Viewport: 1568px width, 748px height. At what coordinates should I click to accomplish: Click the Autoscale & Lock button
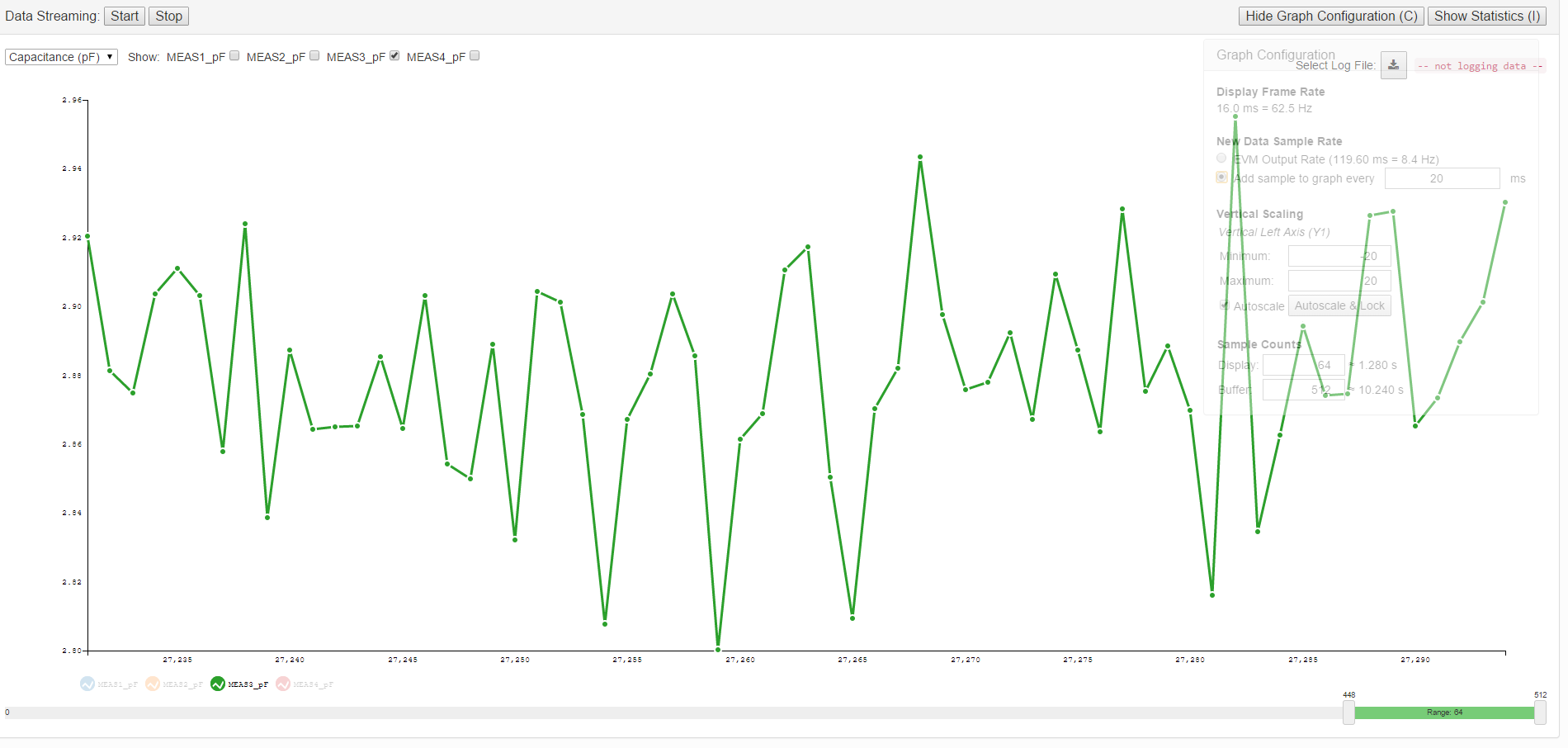[x=1339, y=305]
